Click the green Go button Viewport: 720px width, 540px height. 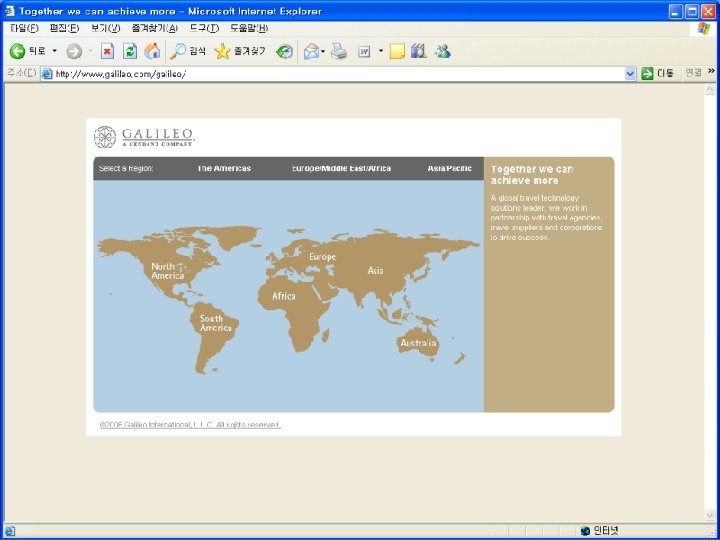(658, 73)
